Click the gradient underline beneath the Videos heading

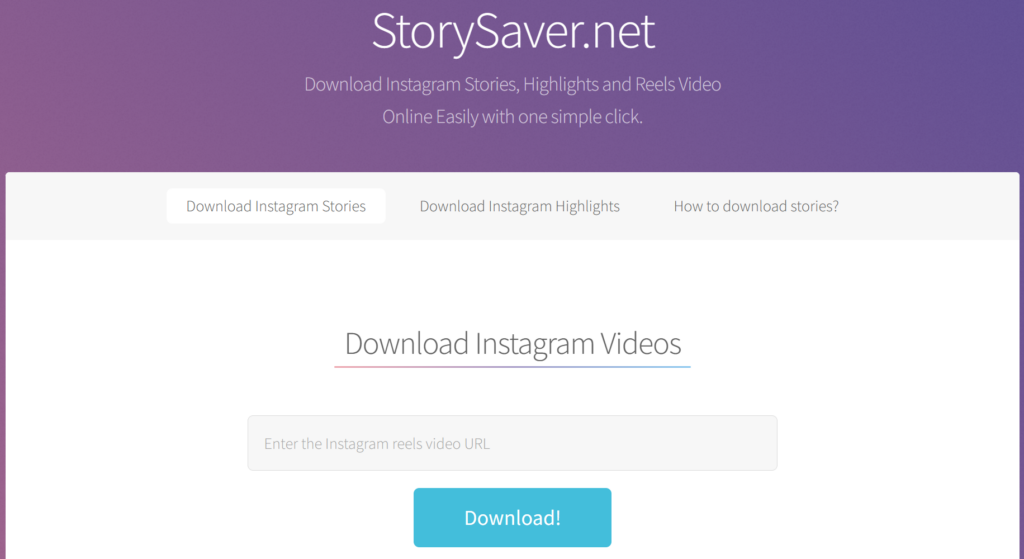[x=513, y=367]
